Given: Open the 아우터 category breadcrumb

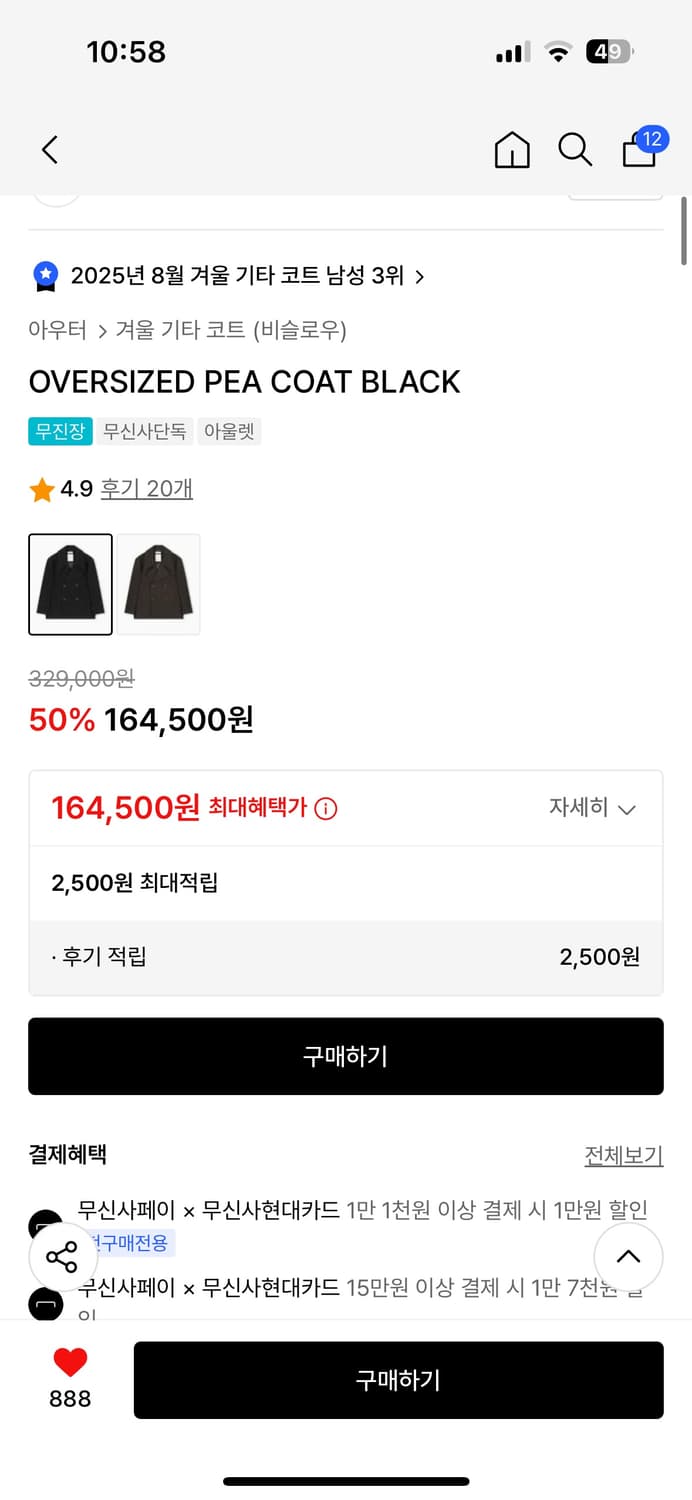Looking at the screenshot, I should click(x=57, y=329).
